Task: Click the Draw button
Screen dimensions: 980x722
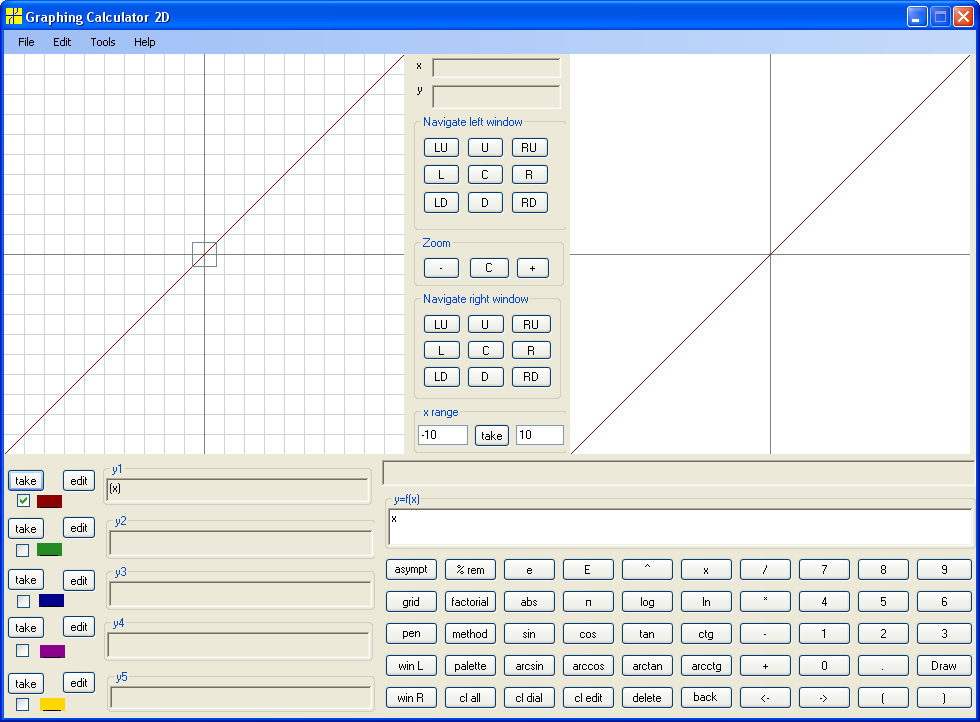Action: (x=944, y=666)
